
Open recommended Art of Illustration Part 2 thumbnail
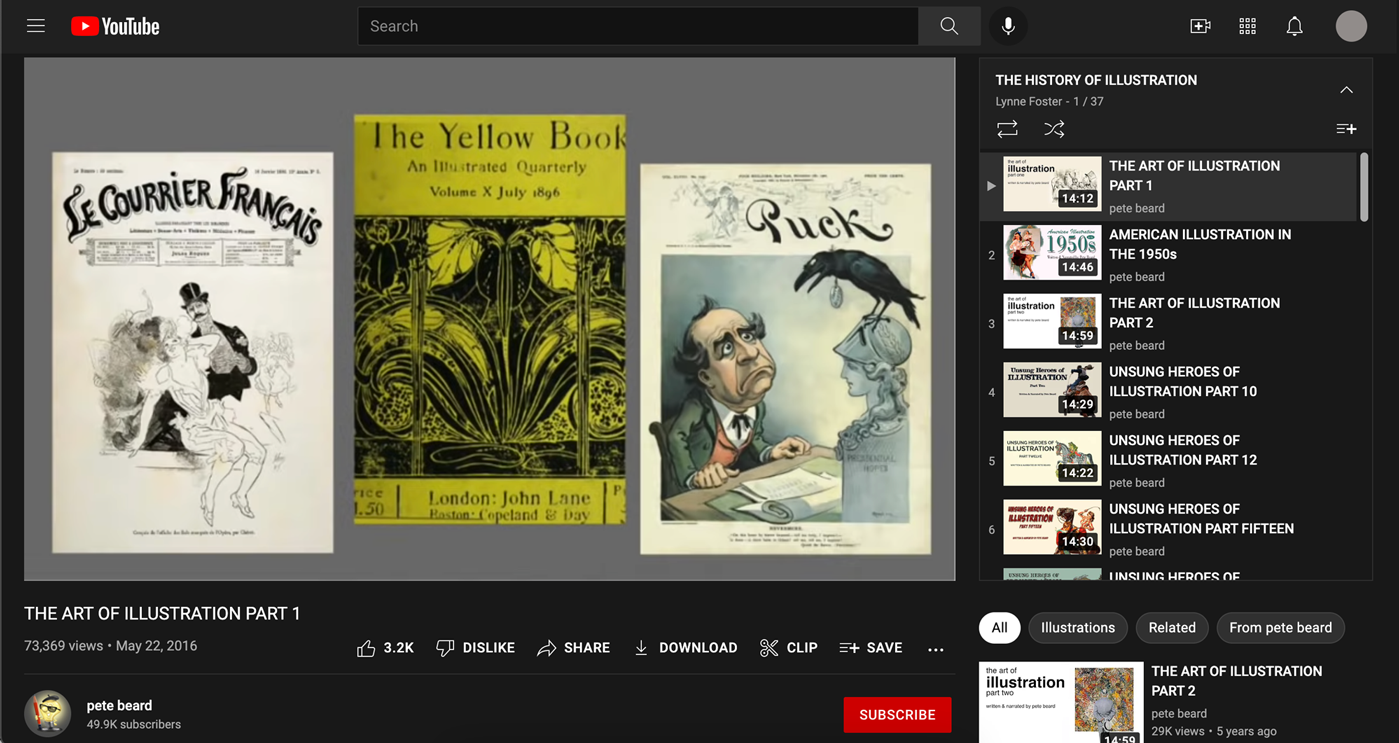[1061, 702]
